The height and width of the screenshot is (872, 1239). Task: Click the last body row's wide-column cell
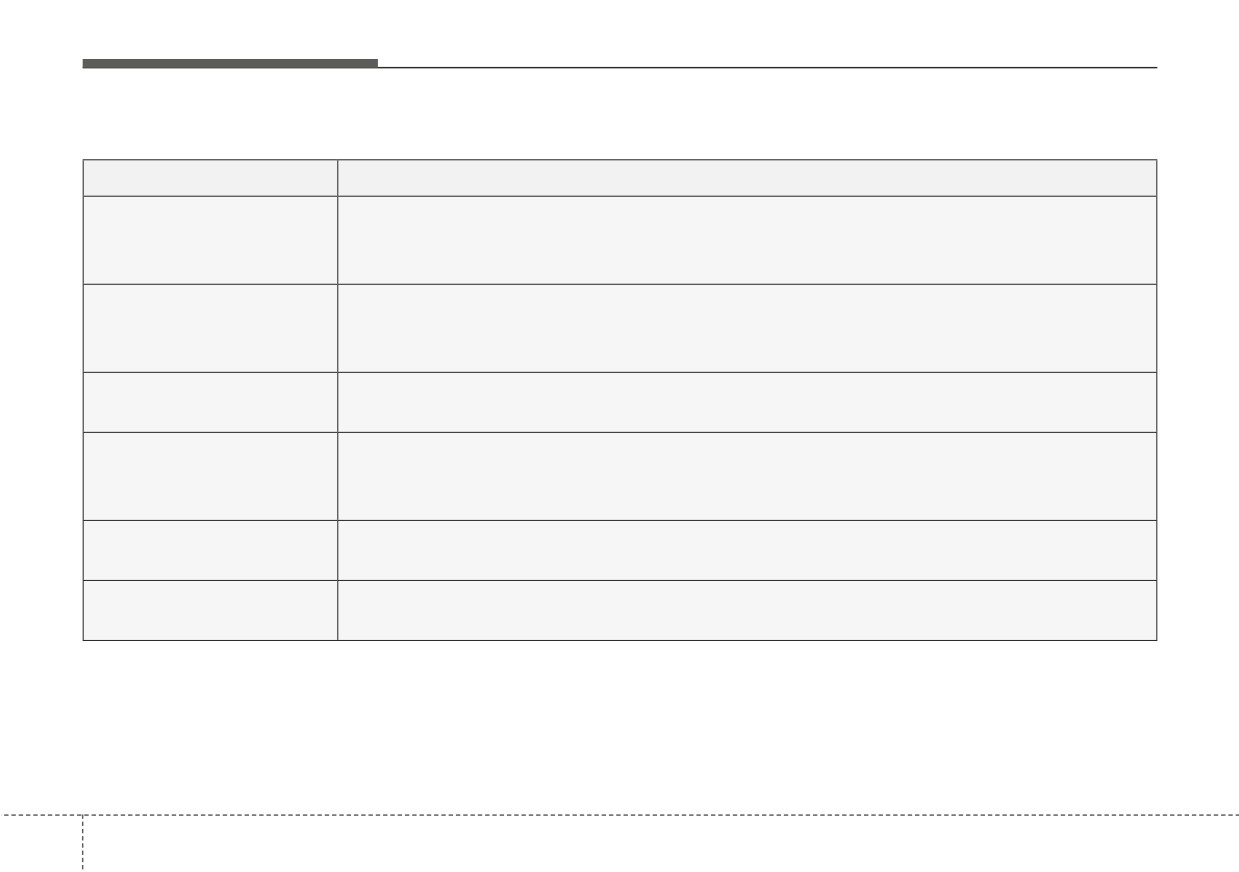(747, 610)
